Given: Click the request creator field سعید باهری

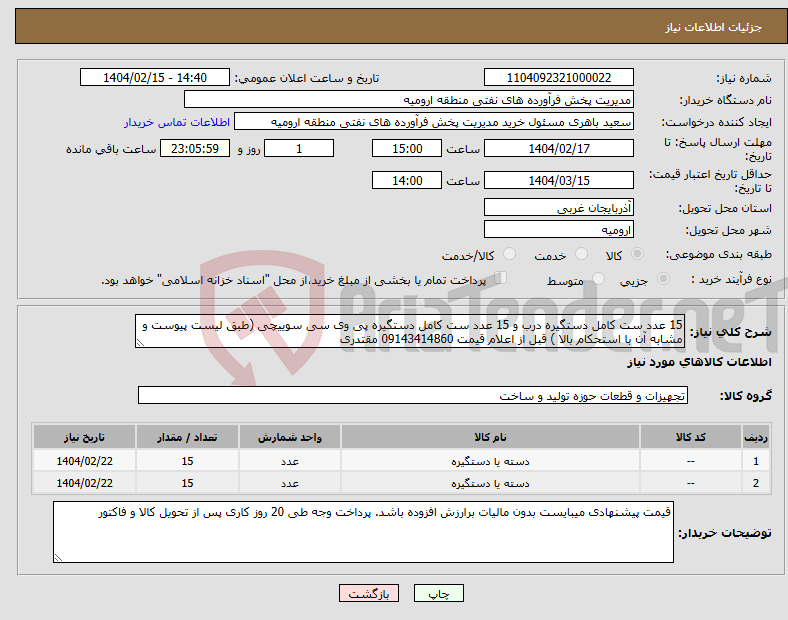Looking at the screenshot, I should (434, 122).
